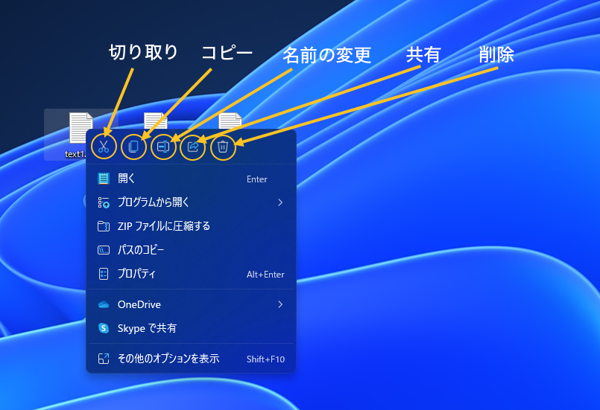Click the Delete trash can icon
This screenshot has width=600, height=410.
pos(223,147)
